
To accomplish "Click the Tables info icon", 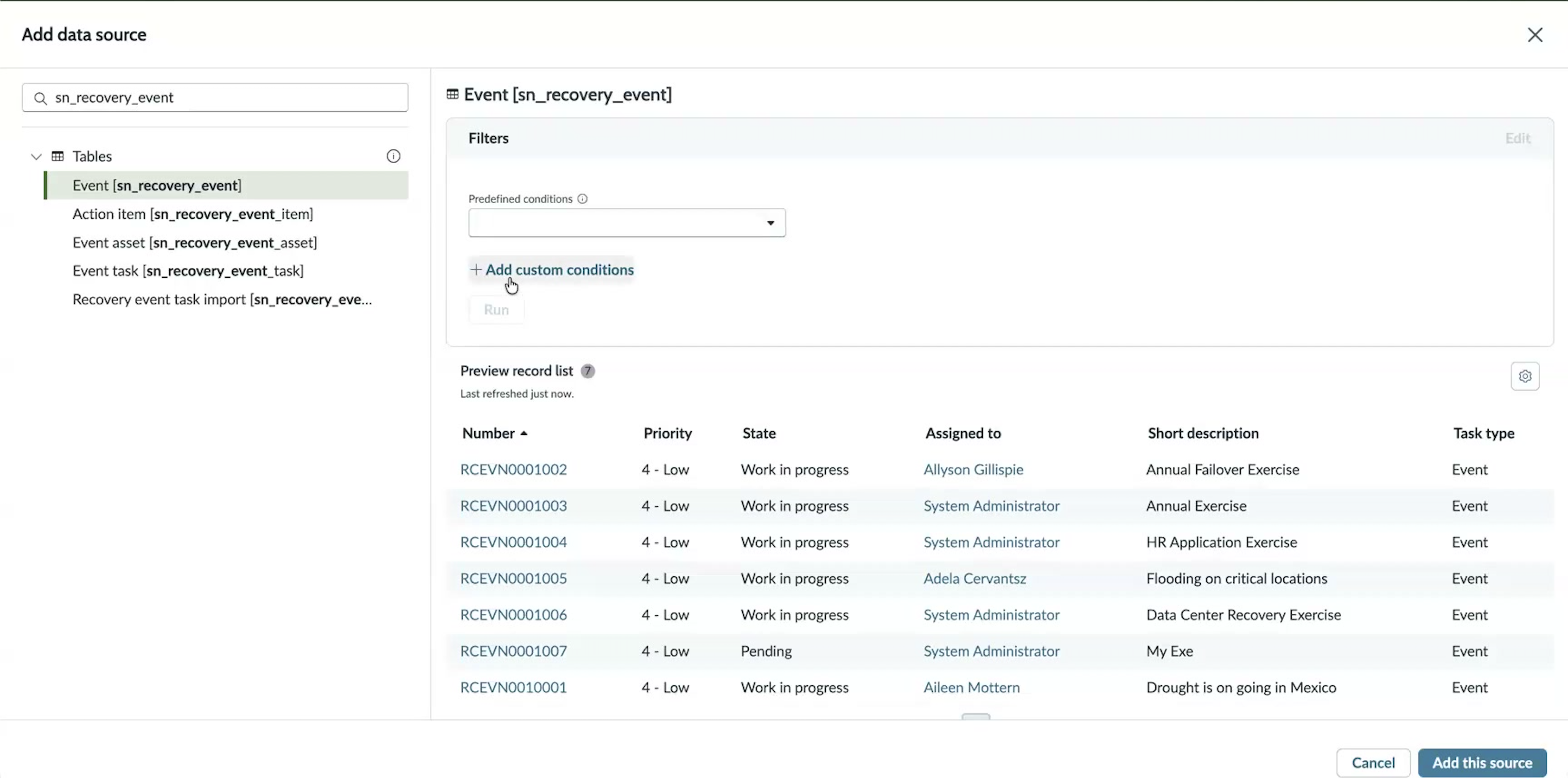I will [x=393, y=156].
